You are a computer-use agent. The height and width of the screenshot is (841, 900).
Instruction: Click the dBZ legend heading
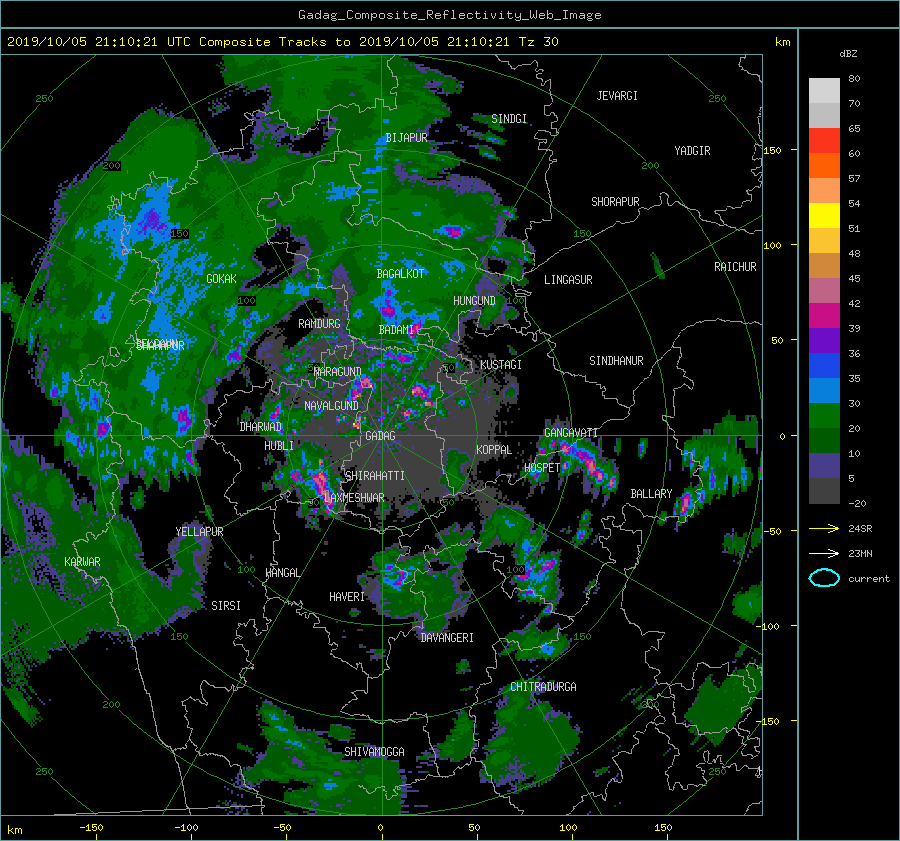(848, 54)
